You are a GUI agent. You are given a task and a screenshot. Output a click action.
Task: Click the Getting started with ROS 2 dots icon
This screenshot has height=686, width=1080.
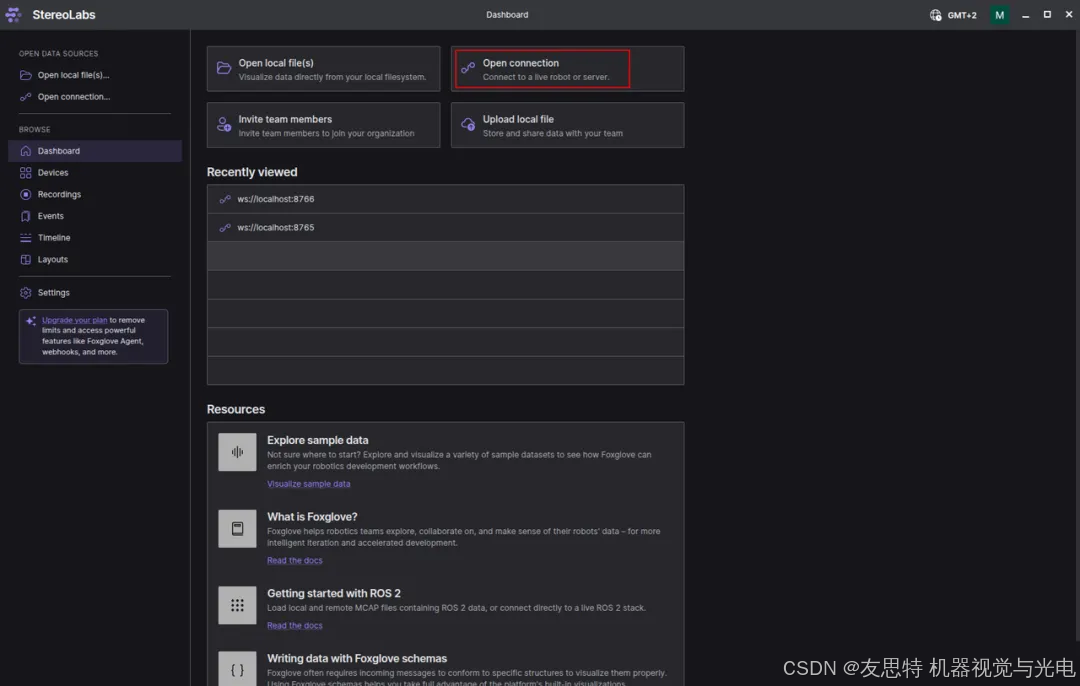pos(237,605)
